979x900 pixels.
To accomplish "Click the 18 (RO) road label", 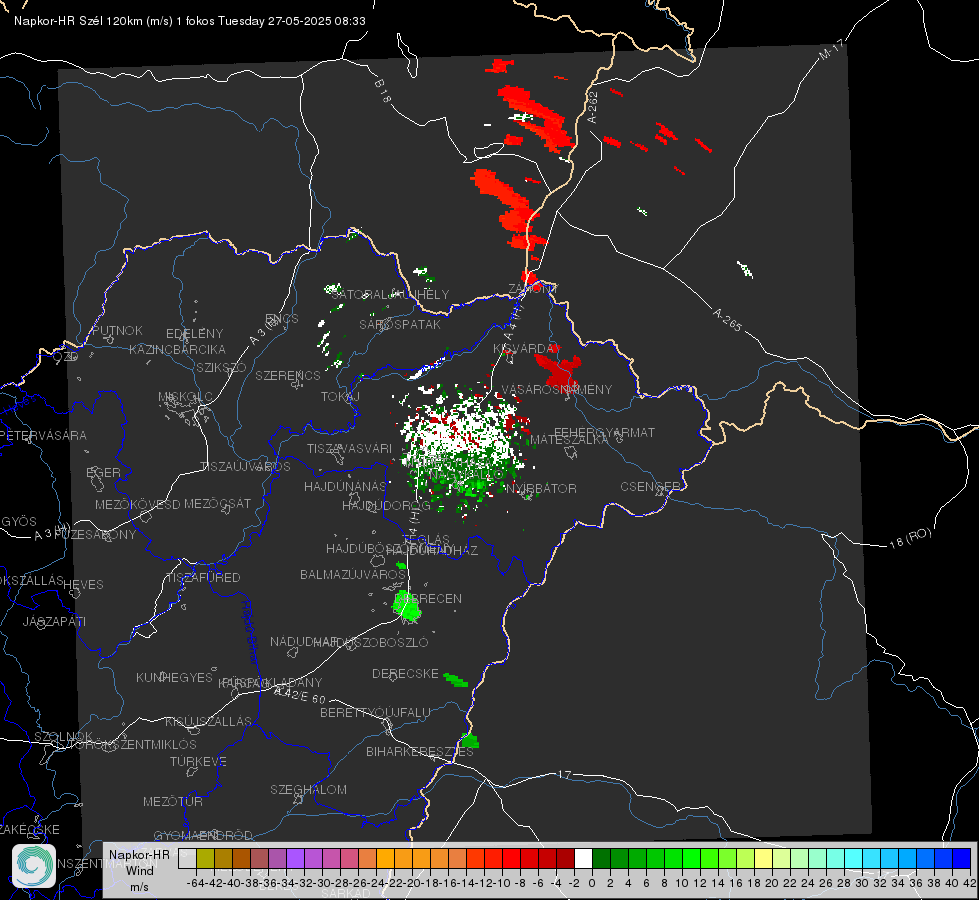I will pos(910,538).
